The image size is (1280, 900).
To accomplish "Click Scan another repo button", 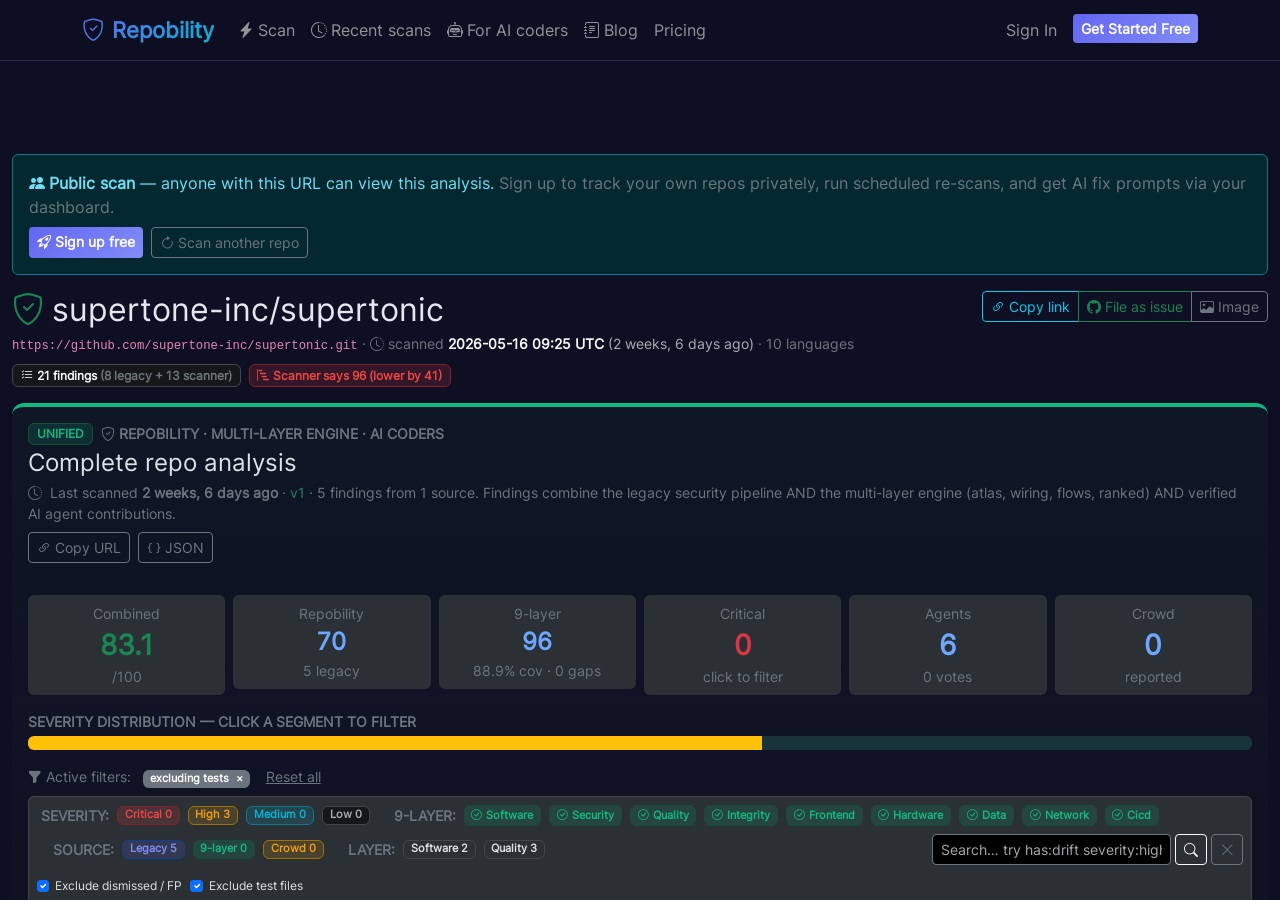I will coord(229,242).
